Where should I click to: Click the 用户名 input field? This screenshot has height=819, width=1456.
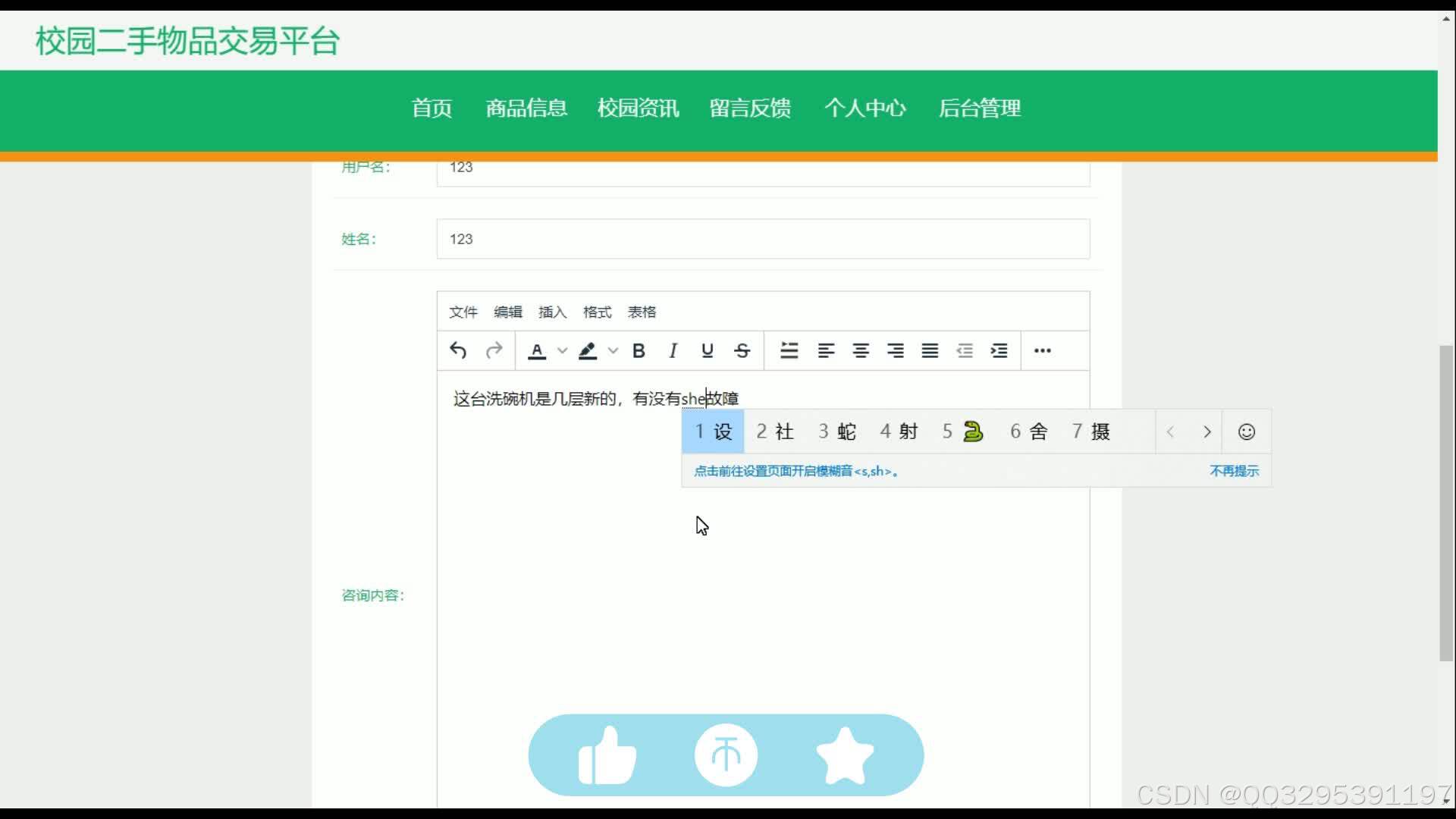[x=764, y=173]
